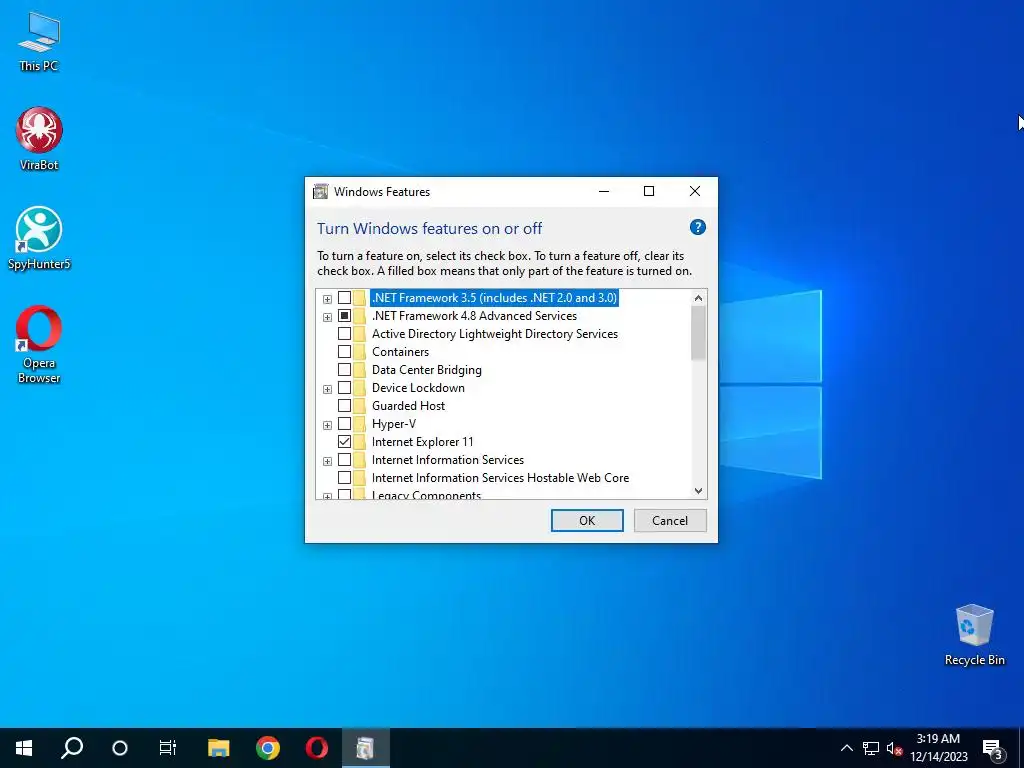Click folder icon beside Containers
This screenshot has width=1024, height=768.
pyautogui.click(x=359, y=351)
